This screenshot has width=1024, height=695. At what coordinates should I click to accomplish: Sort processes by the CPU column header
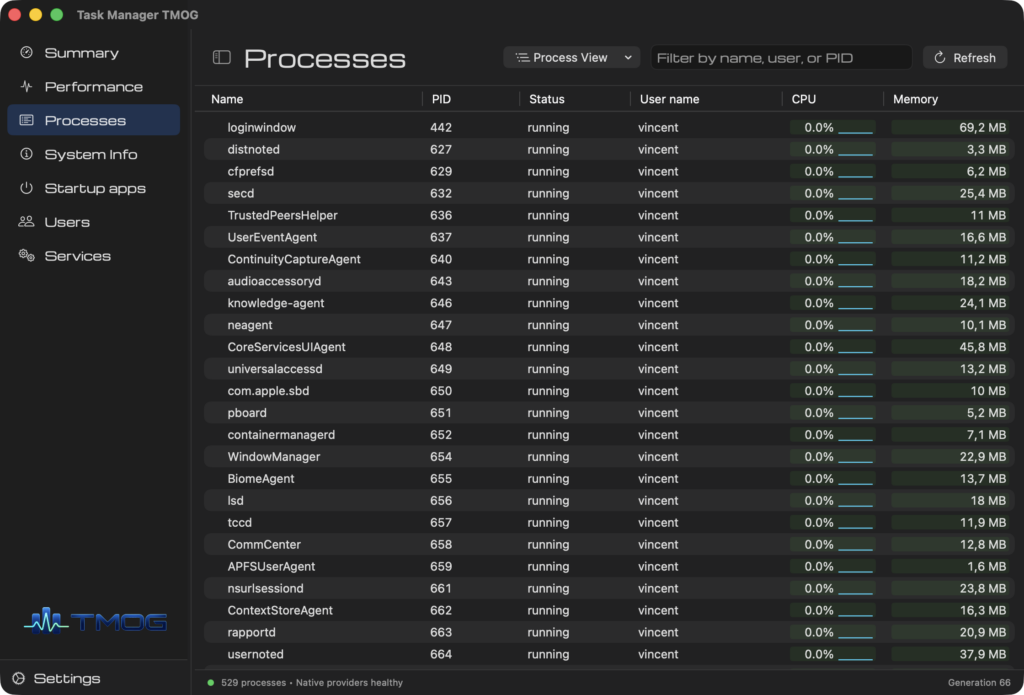tap(803, 99)
